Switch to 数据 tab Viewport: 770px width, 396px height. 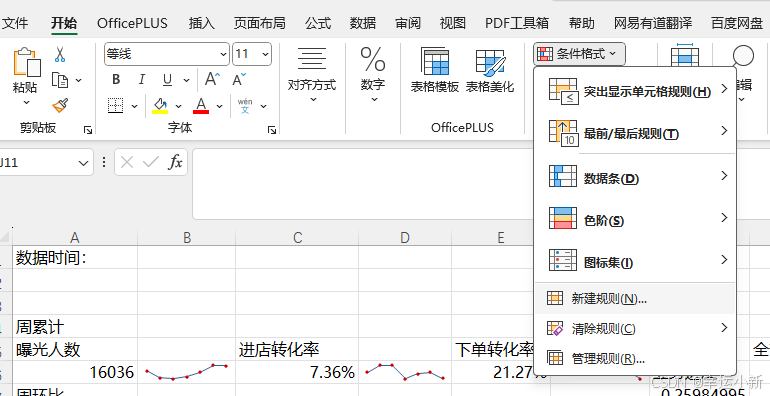pos(363,23)
